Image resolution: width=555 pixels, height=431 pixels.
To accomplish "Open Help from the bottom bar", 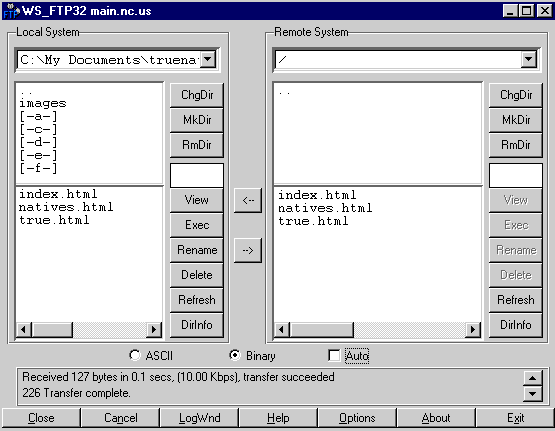I will 278,418.
